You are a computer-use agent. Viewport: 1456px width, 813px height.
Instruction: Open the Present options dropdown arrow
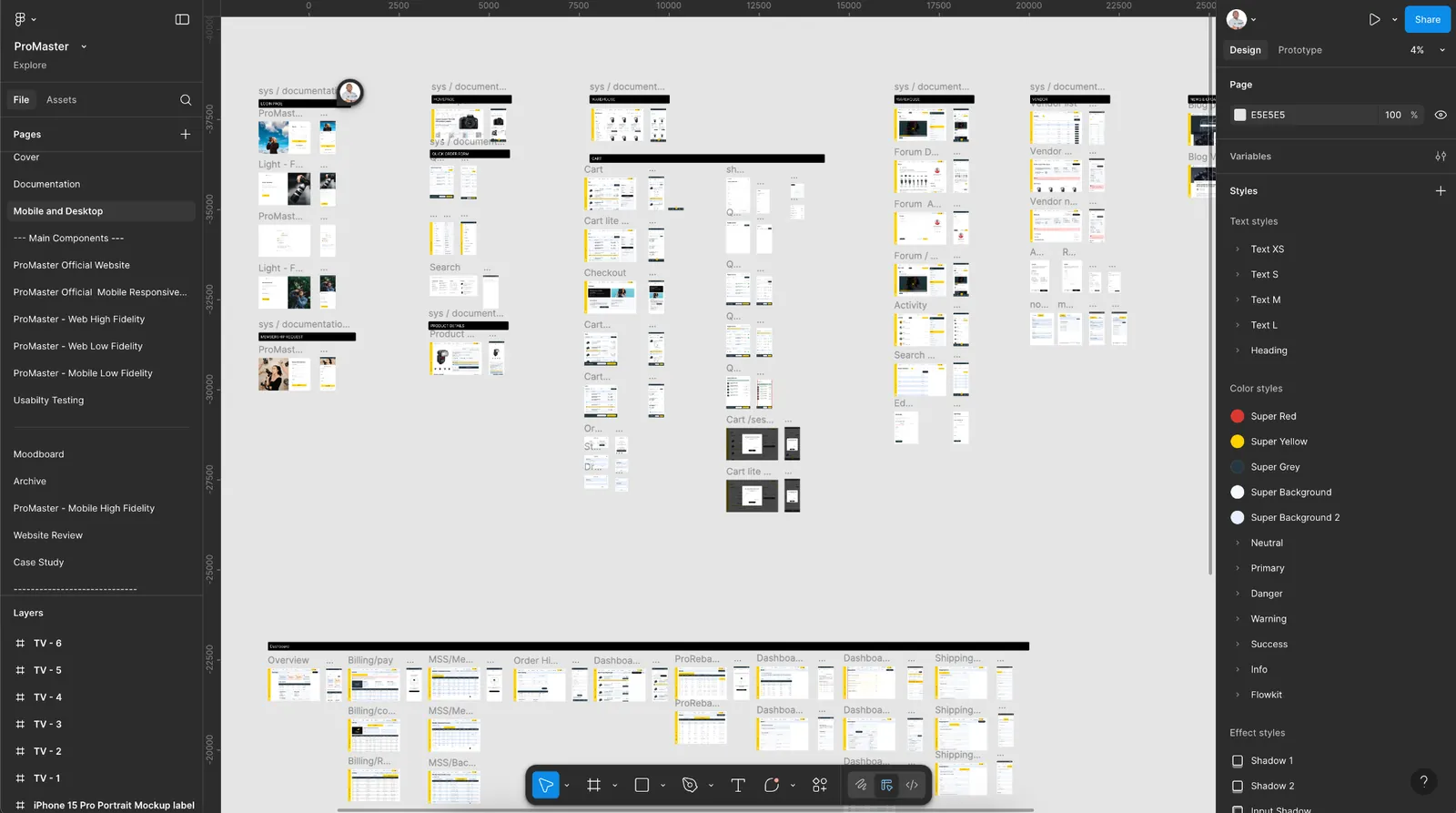tap(1394, 19)
